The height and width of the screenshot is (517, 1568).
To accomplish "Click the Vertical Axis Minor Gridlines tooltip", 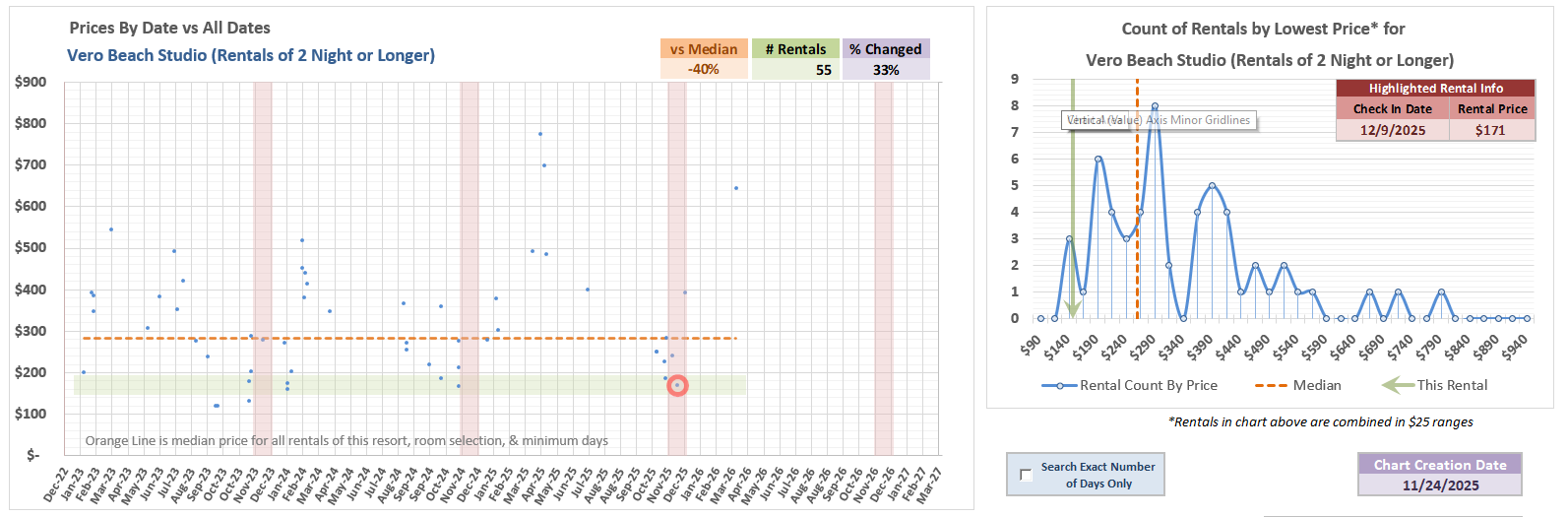I will coord(1159,120).
